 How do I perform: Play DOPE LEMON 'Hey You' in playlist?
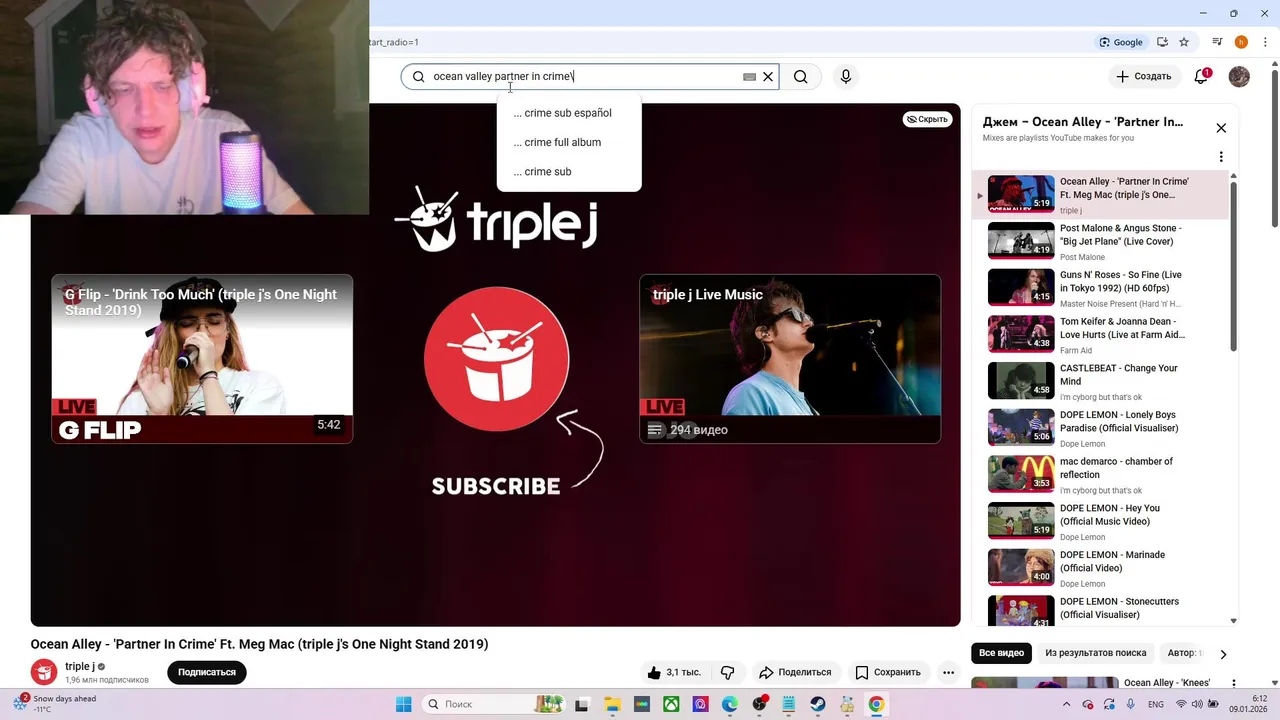[1100, 521]
